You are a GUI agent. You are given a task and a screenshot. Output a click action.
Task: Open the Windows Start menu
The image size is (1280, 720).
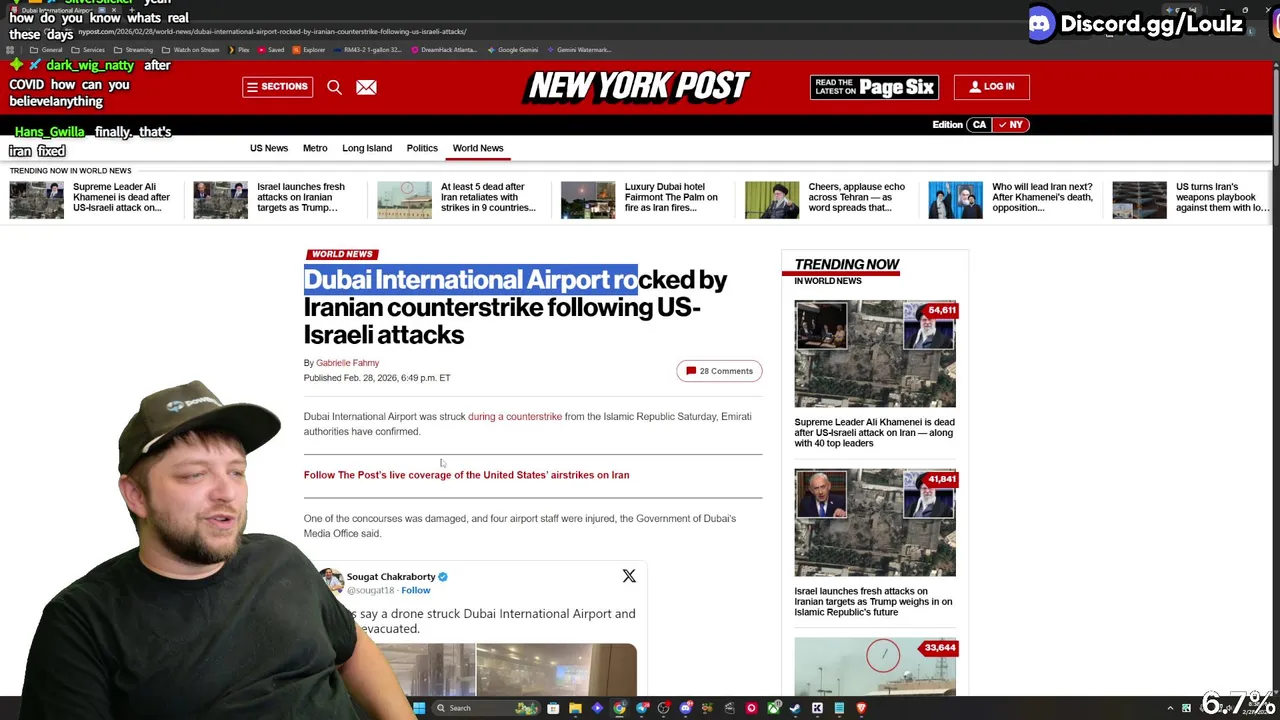click(419, 708)
